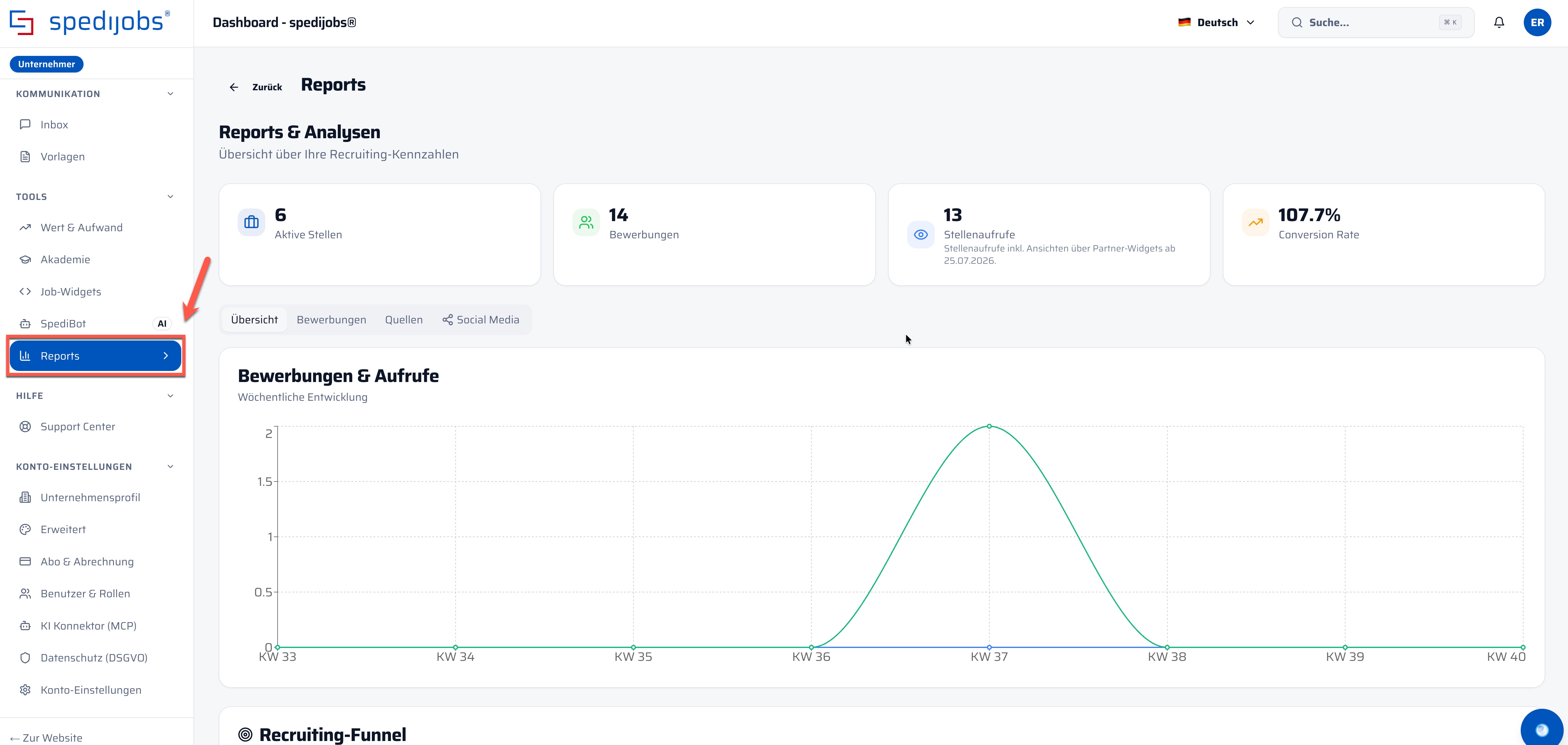This screenshot has height=745, width=1568.
Task: Click the KW 37 peak data point
Action: click(989, 426)
